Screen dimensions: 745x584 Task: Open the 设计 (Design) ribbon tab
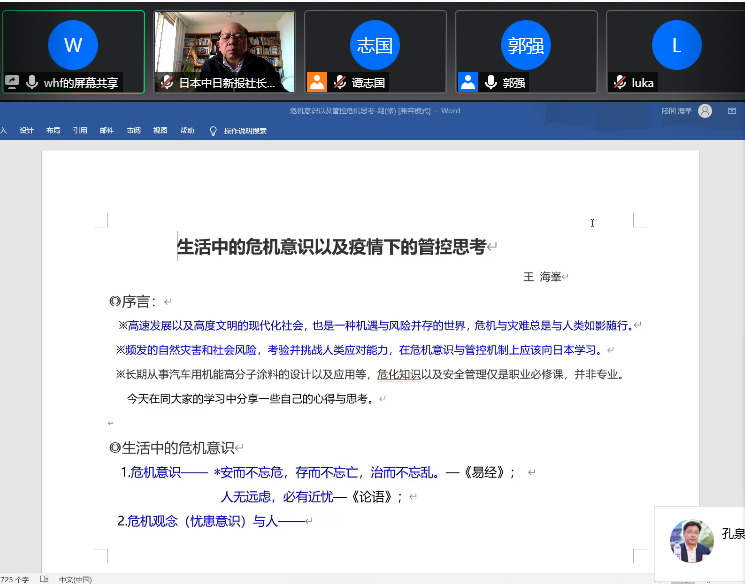27,130
